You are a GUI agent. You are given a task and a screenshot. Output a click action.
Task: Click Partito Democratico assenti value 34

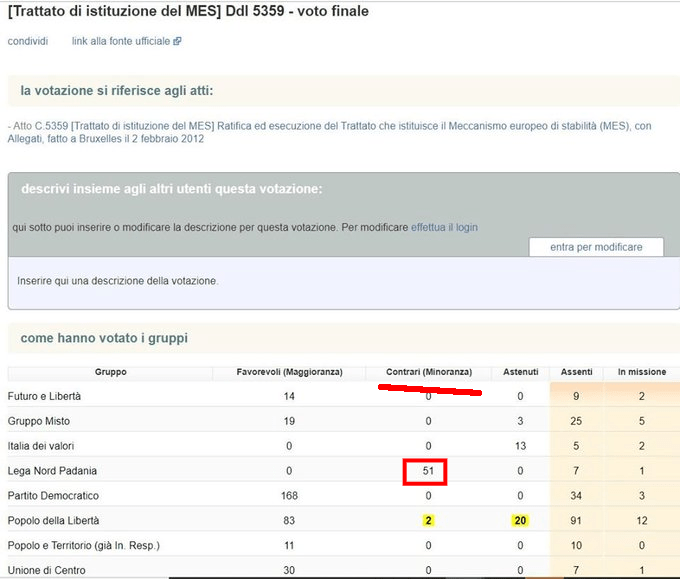click(x=576, y=495)
